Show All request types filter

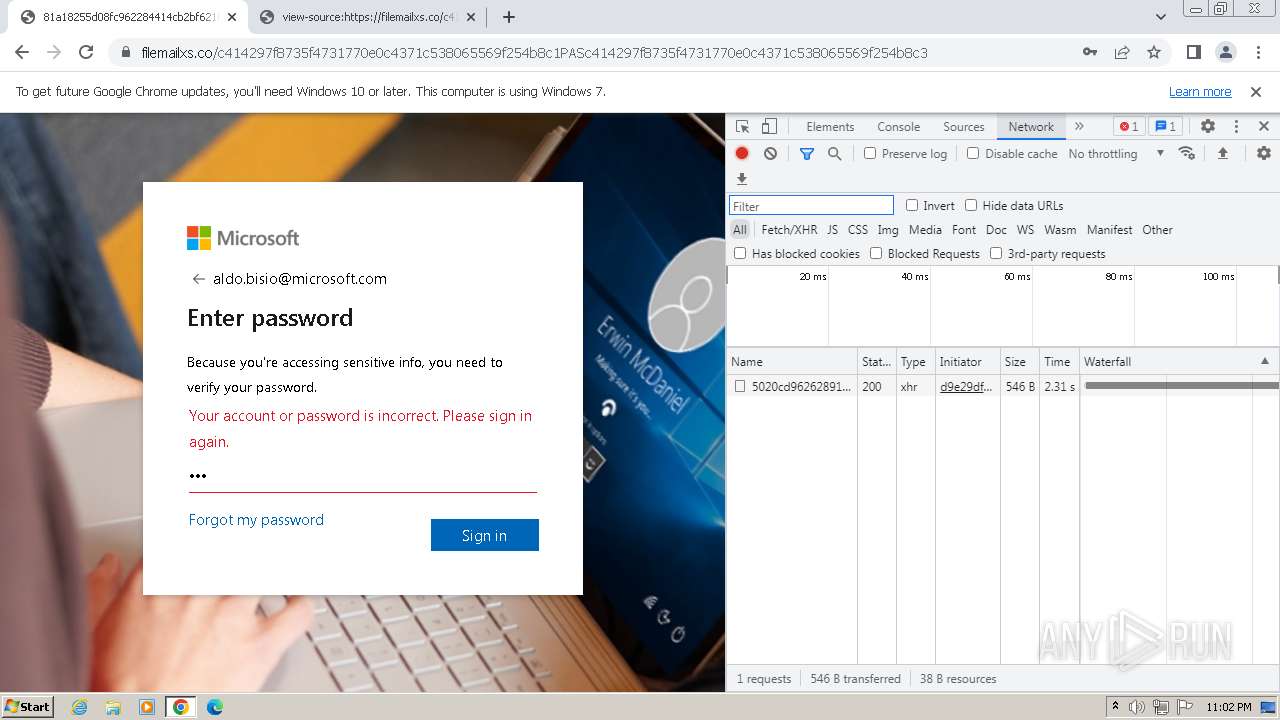tap(740, 230)
